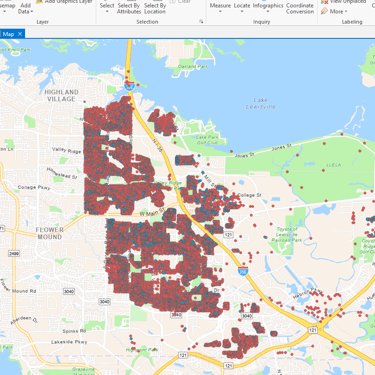Close the Map view tab
This screenshot has height=375, width=375.
pyautogui.click(x=20, y=34)
